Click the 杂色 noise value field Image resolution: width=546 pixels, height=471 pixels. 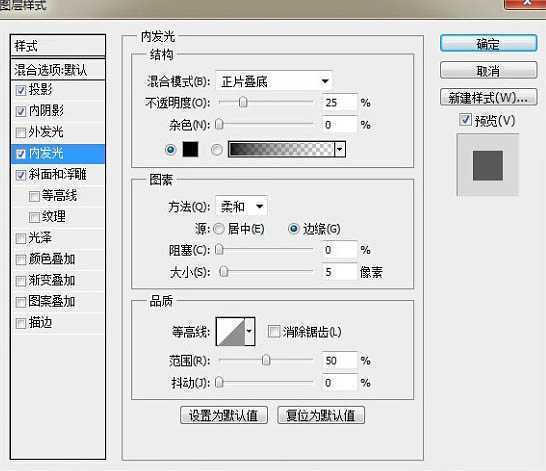click(340, 125)
